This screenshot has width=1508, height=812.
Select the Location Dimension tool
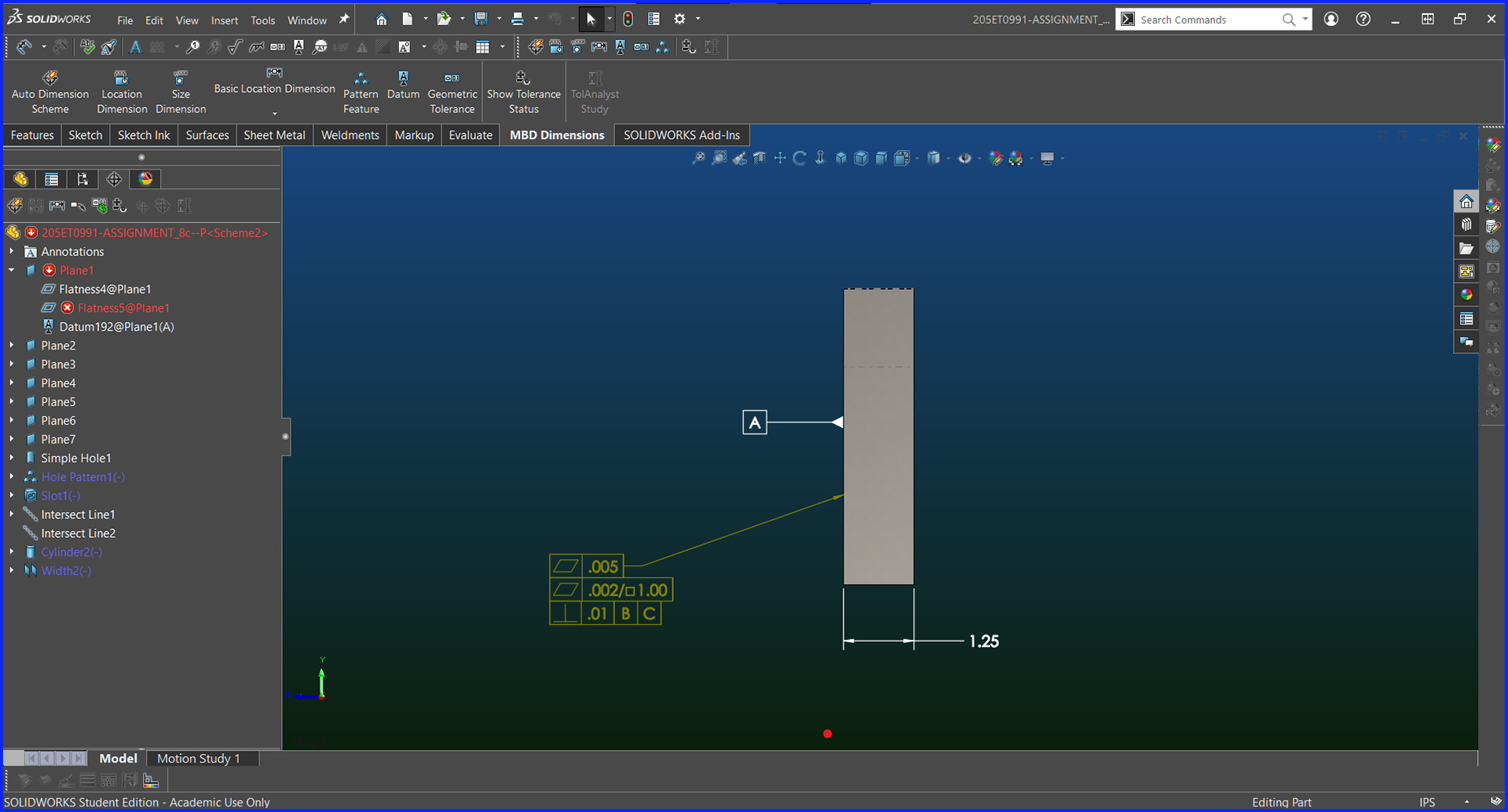[122, 92]
